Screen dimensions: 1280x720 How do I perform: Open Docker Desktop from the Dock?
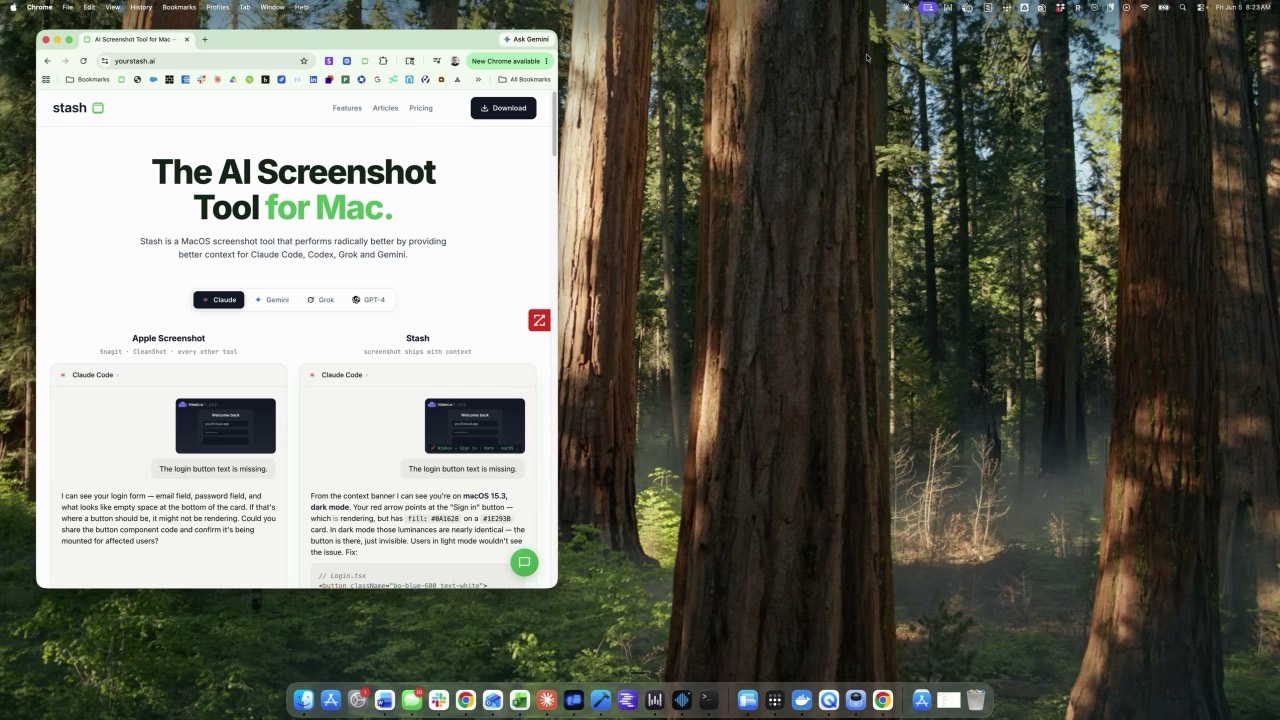tap(802, 700)
